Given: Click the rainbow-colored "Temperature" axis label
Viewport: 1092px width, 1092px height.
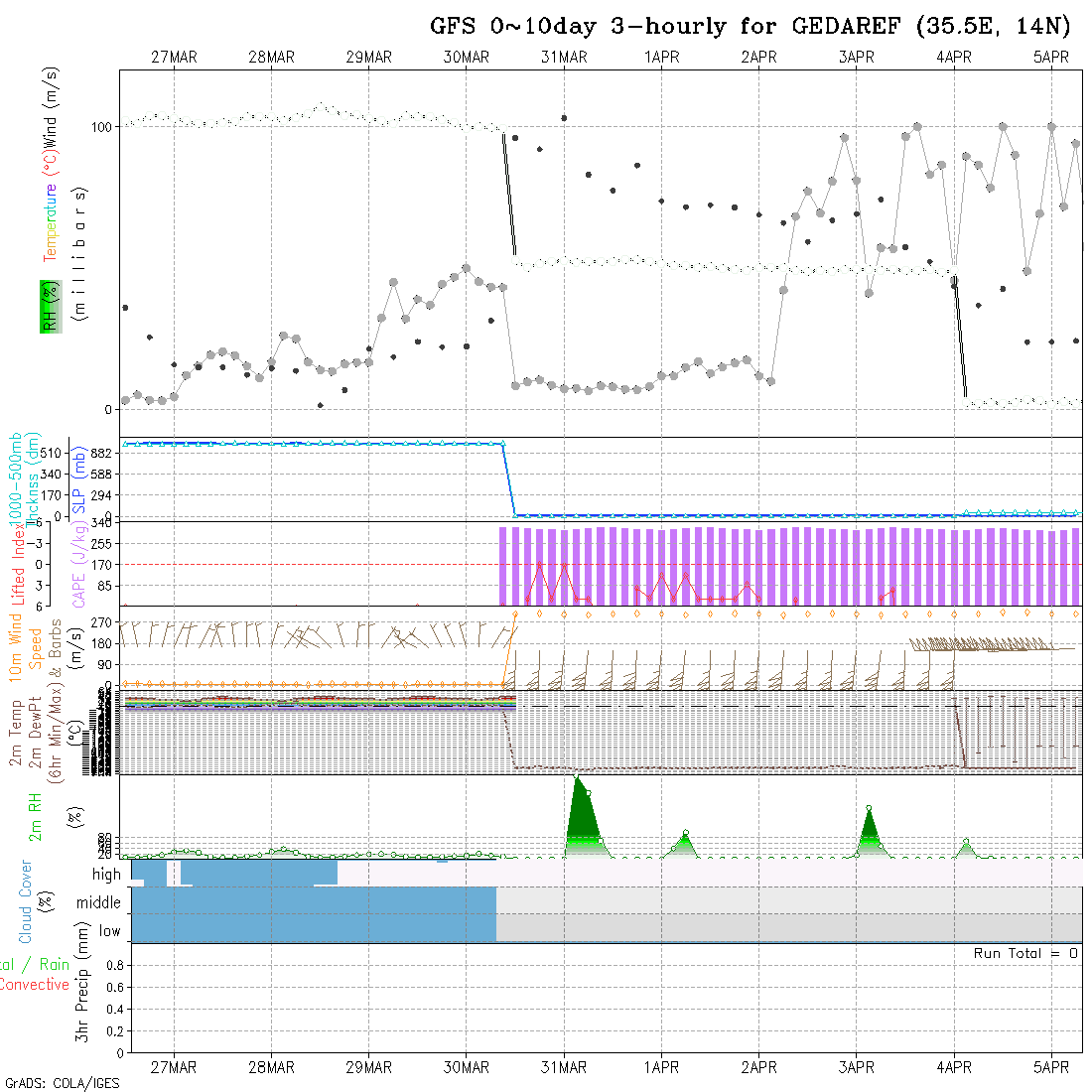Looking at the screenshot, I should pyautogui.click(x=51, y=222).
